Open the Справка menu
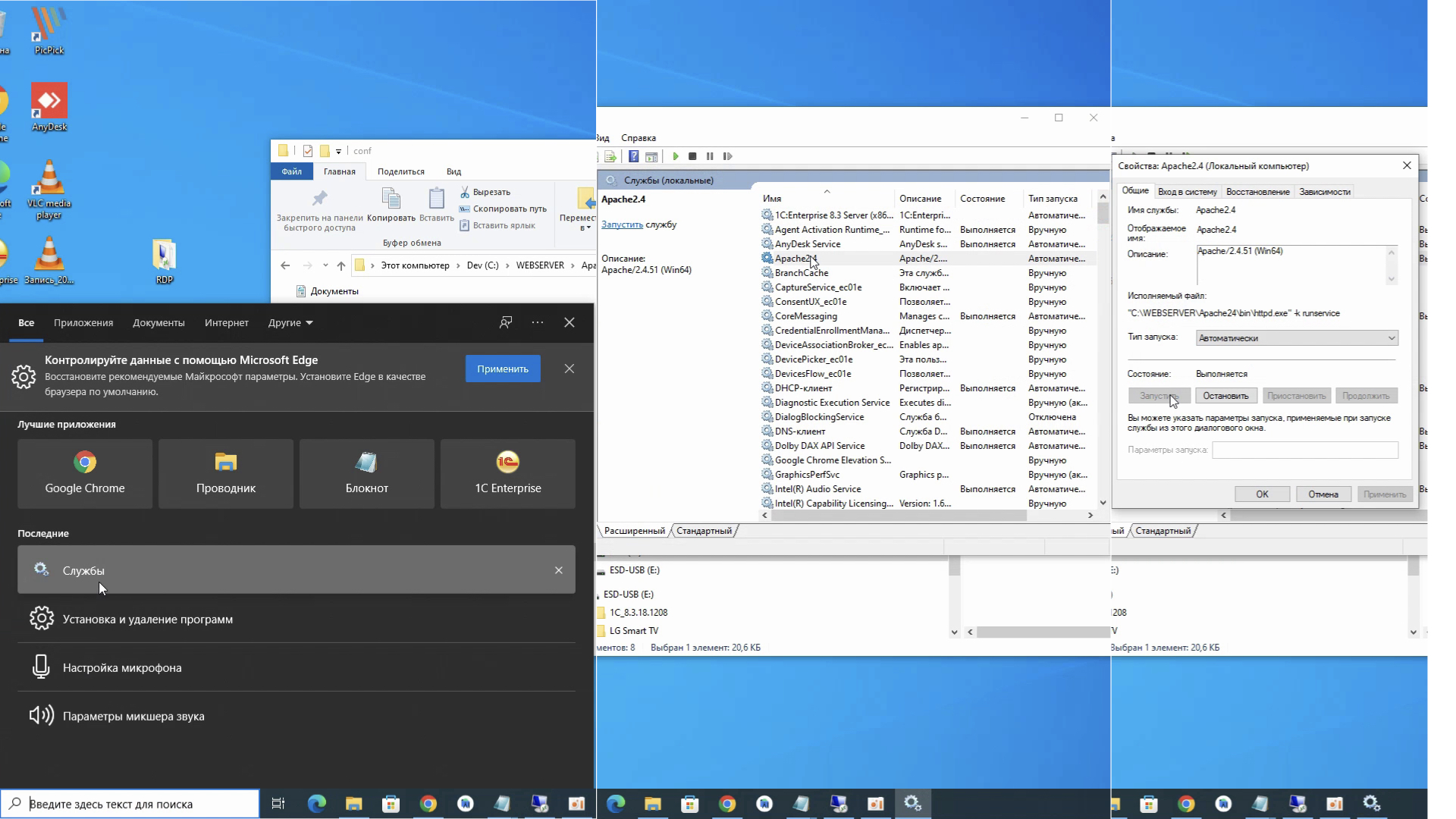1456x819 pixels. pyautogui.click(x=639, y=138)
